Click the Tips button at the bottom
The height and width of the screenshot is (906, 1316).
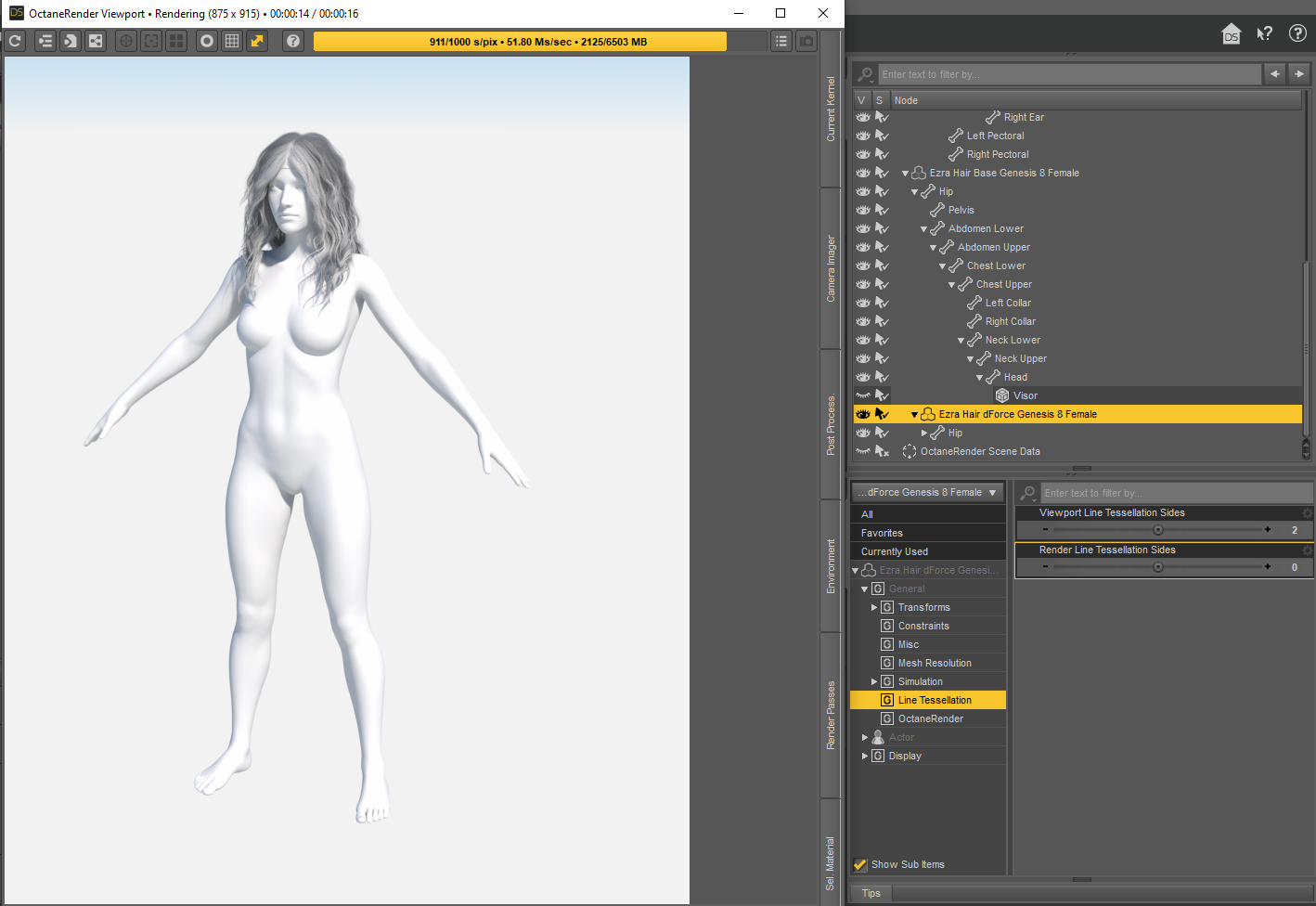pyautogui.click(x=871, y=893)
